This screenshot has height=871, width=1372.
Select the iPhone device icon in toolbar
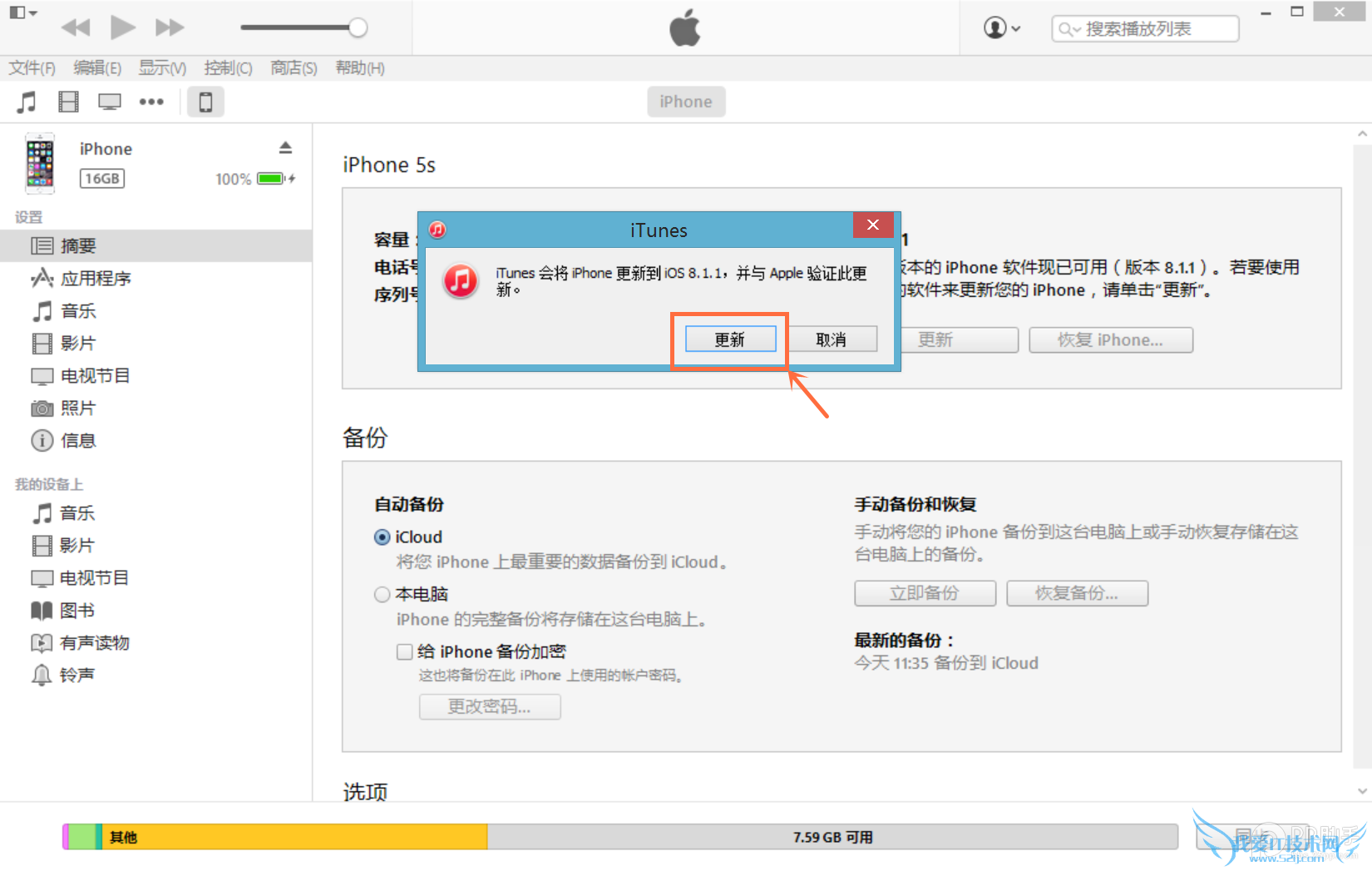(205, 101)
